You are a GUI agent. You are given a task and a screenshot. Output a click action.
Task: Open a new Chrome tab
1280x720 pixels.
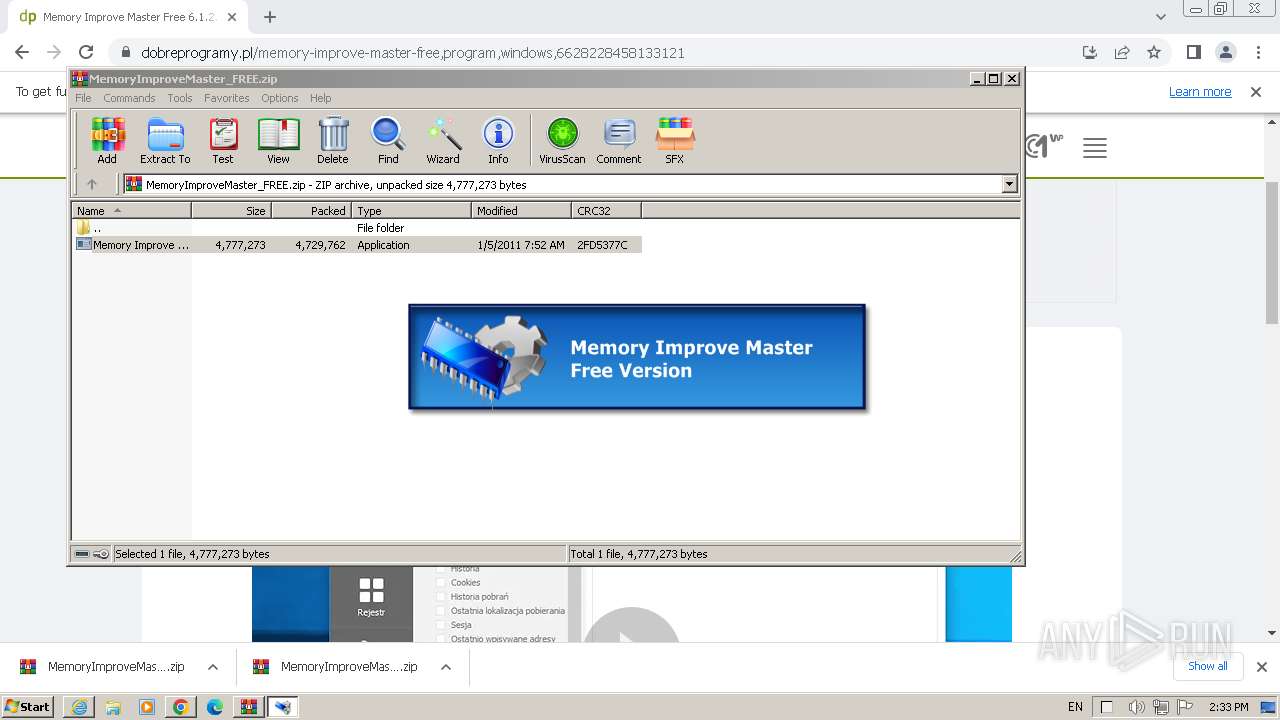click(x=270, y=17)
